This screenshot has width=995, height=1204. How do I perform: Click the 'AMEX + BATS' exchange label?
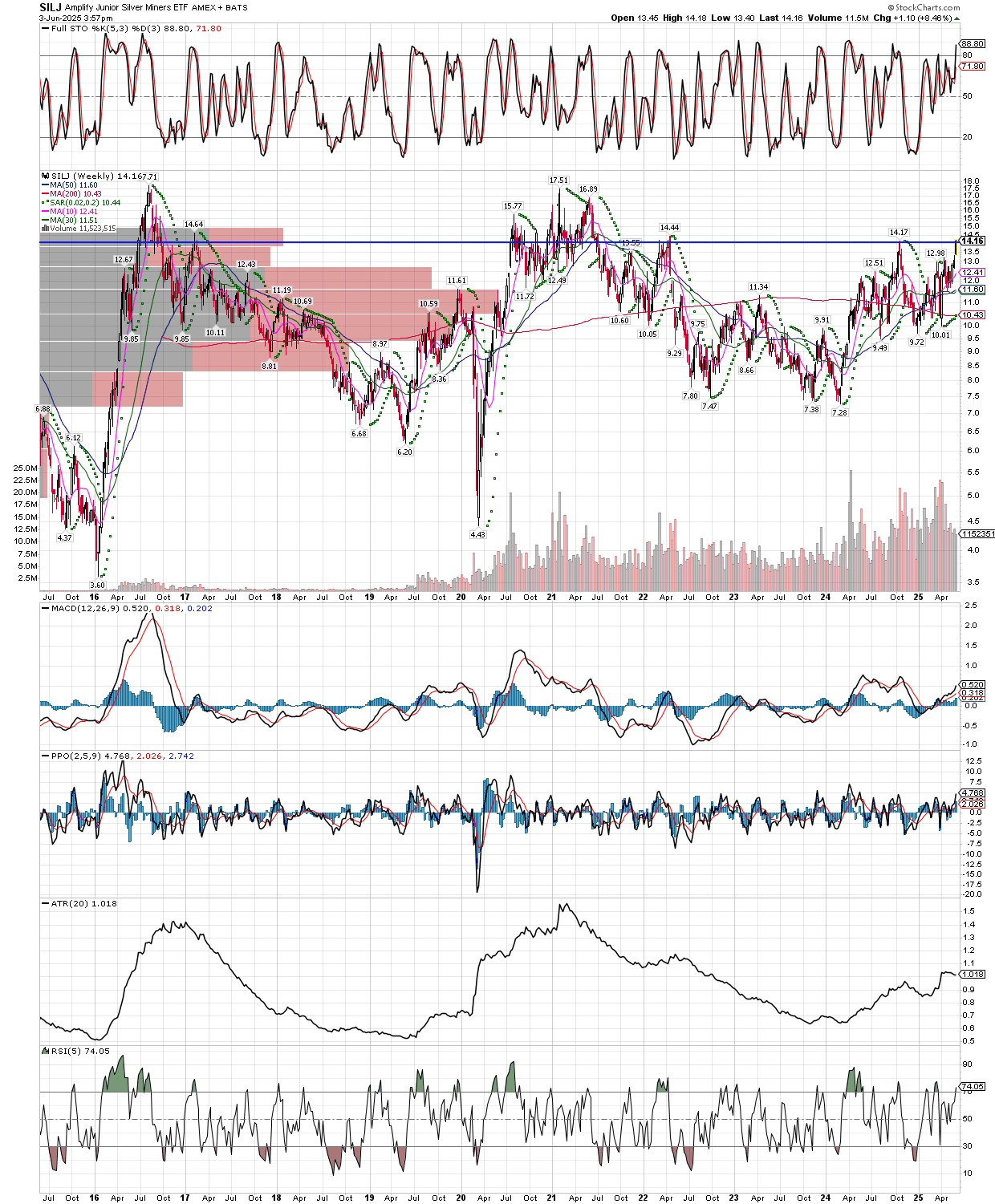click(220, 8)
